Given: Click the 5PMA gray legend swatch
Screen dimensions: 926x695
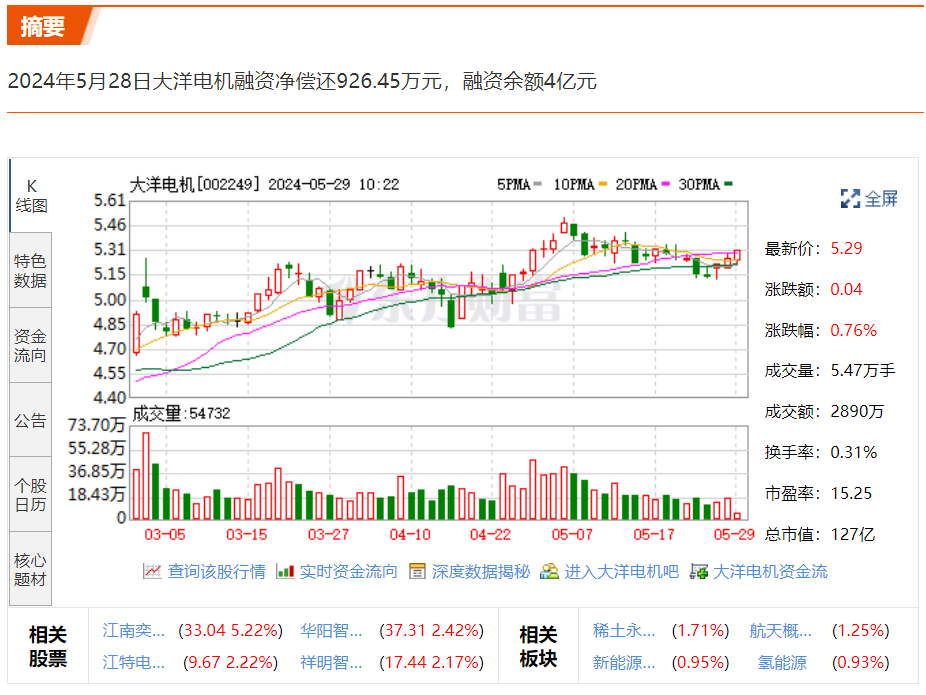Looking at the screenshot, I should (x=537, y=184).
